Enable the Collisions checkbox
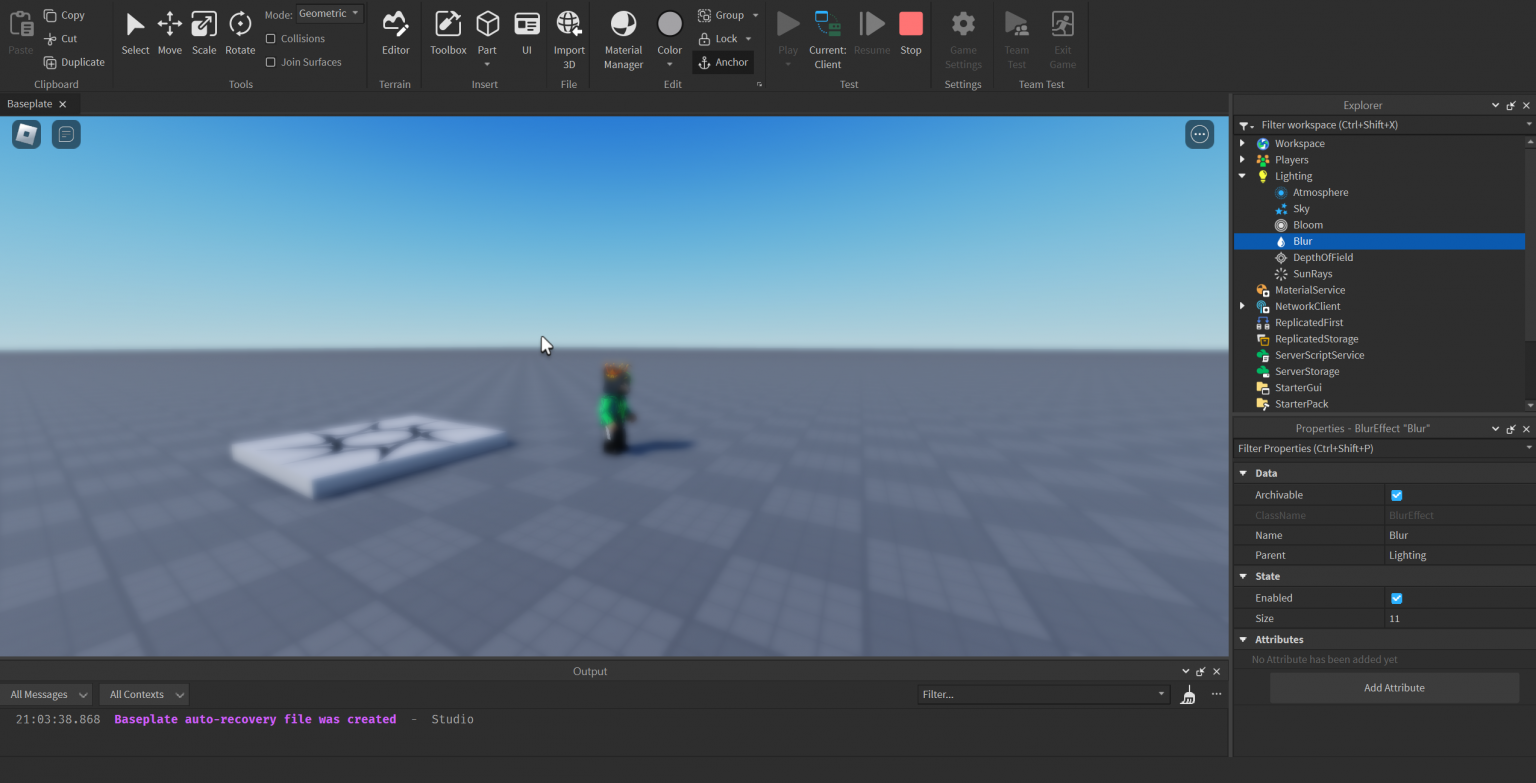This screenshot has height=783, width=1536. [x=268, y=38]
